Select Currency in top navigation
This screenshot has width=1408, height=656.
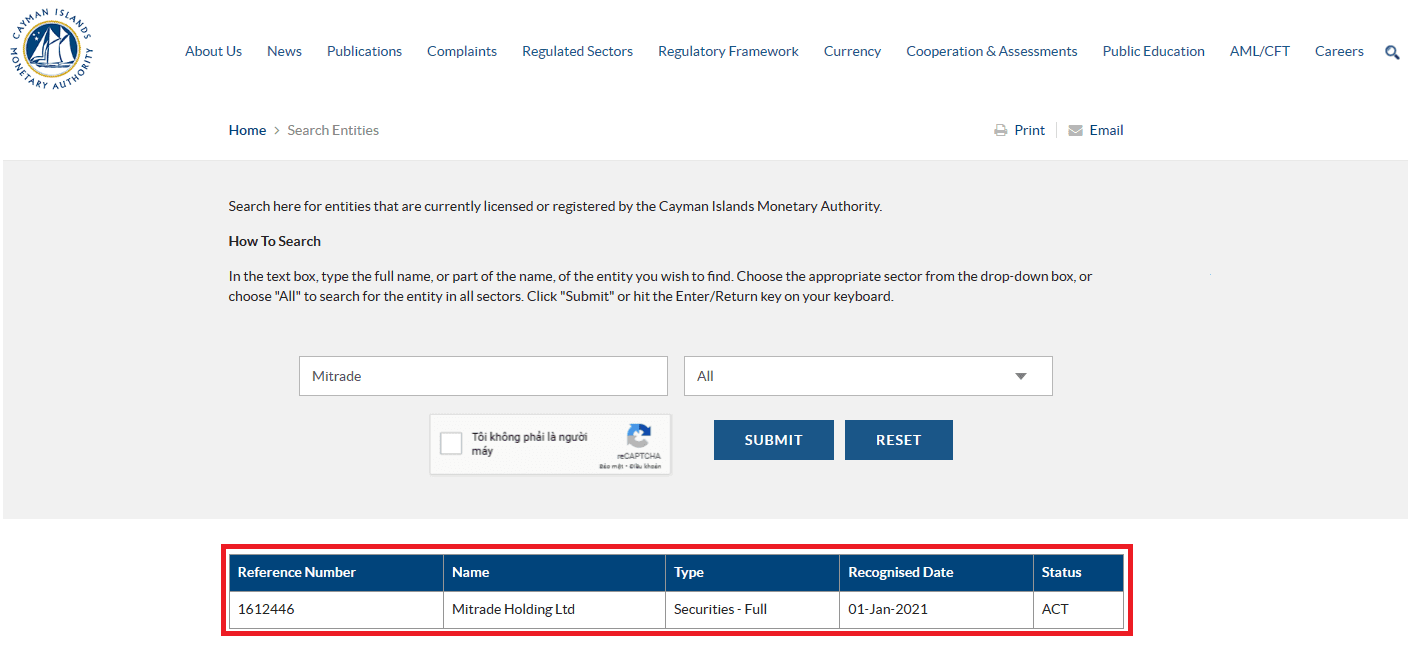(852, 51)
